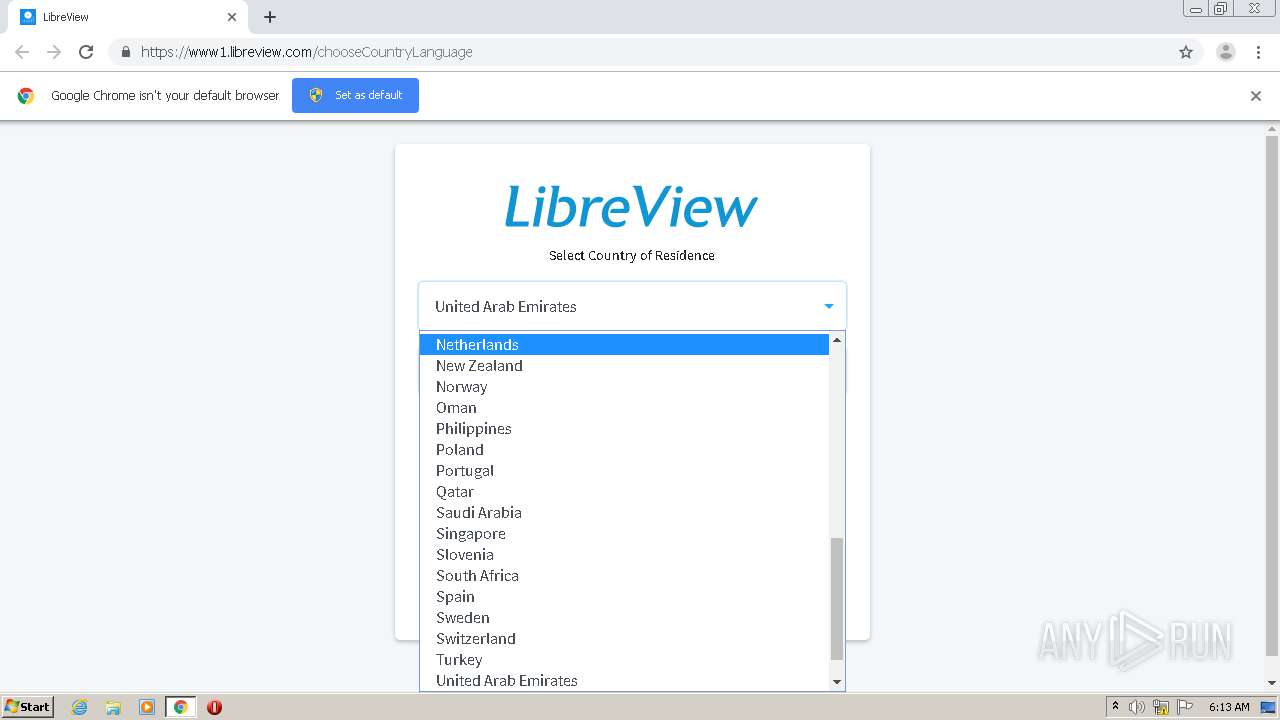Open a new tab with the plus button
This screenshot has width=1280, height=720.
coord(270,17)
